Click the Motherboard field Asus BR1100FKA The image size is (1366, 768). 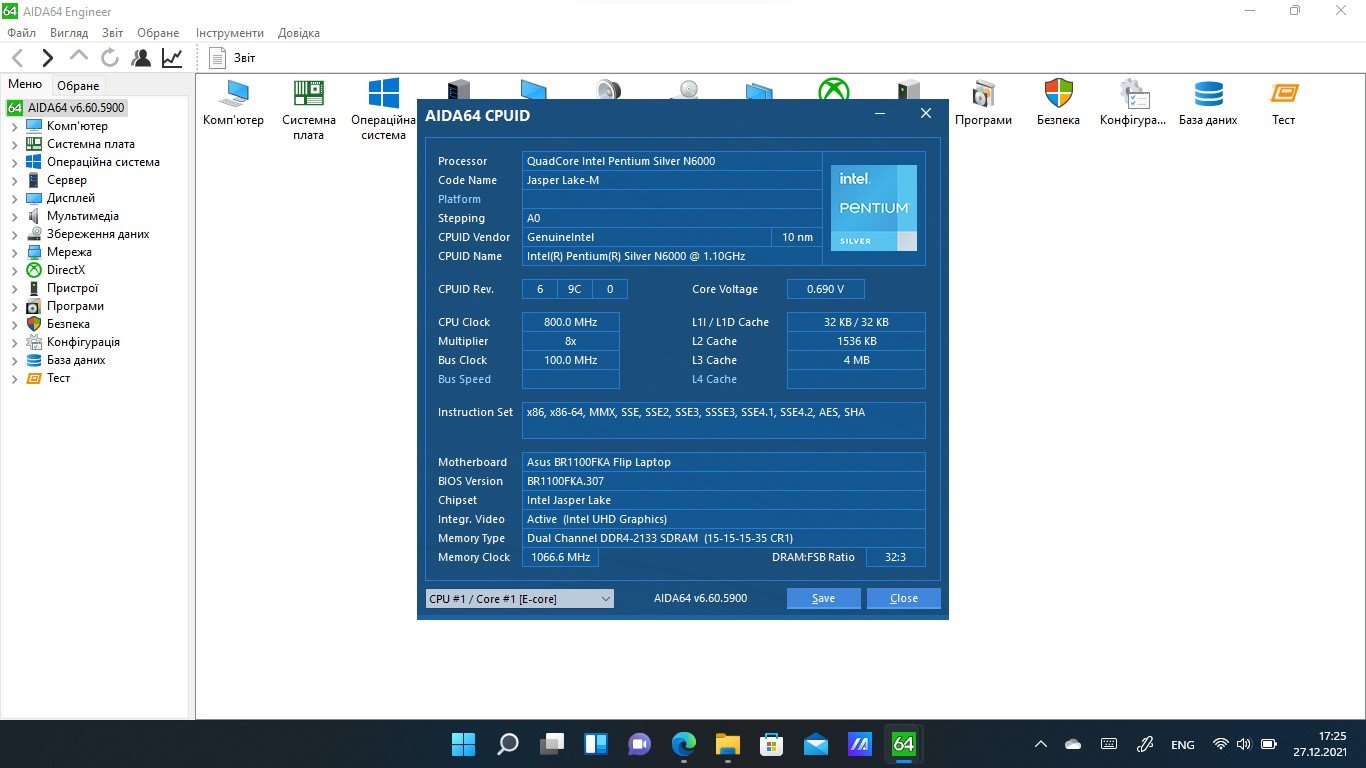pos(723,462)
